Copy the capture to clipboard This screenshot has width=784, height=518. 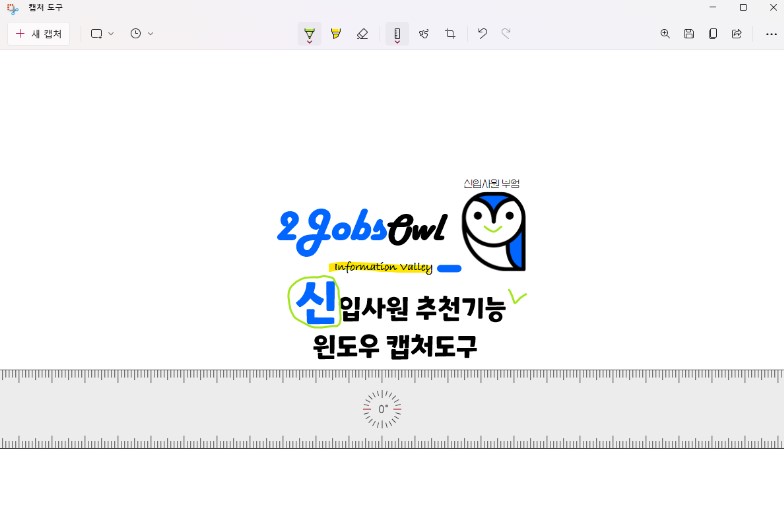coord(713,34)
